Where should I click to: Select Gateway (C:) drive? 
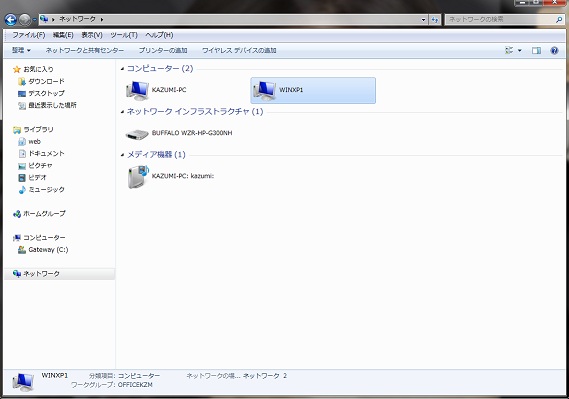48,250
